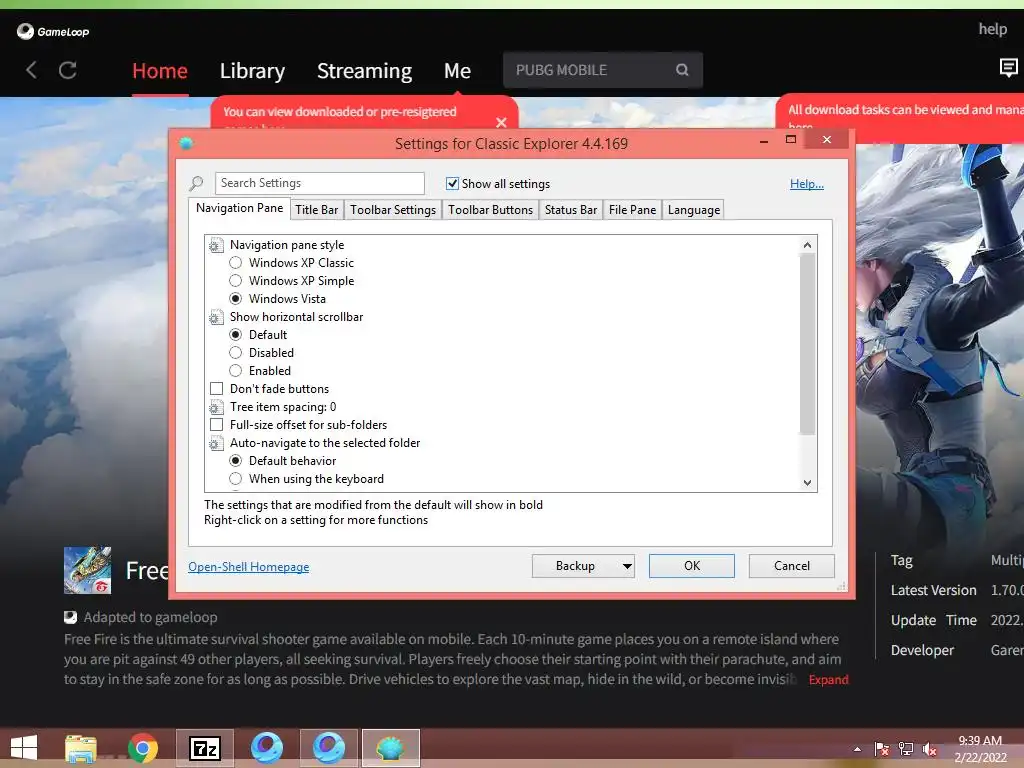Click the search magnifier in GameLoop

click(x=682, y=70)
